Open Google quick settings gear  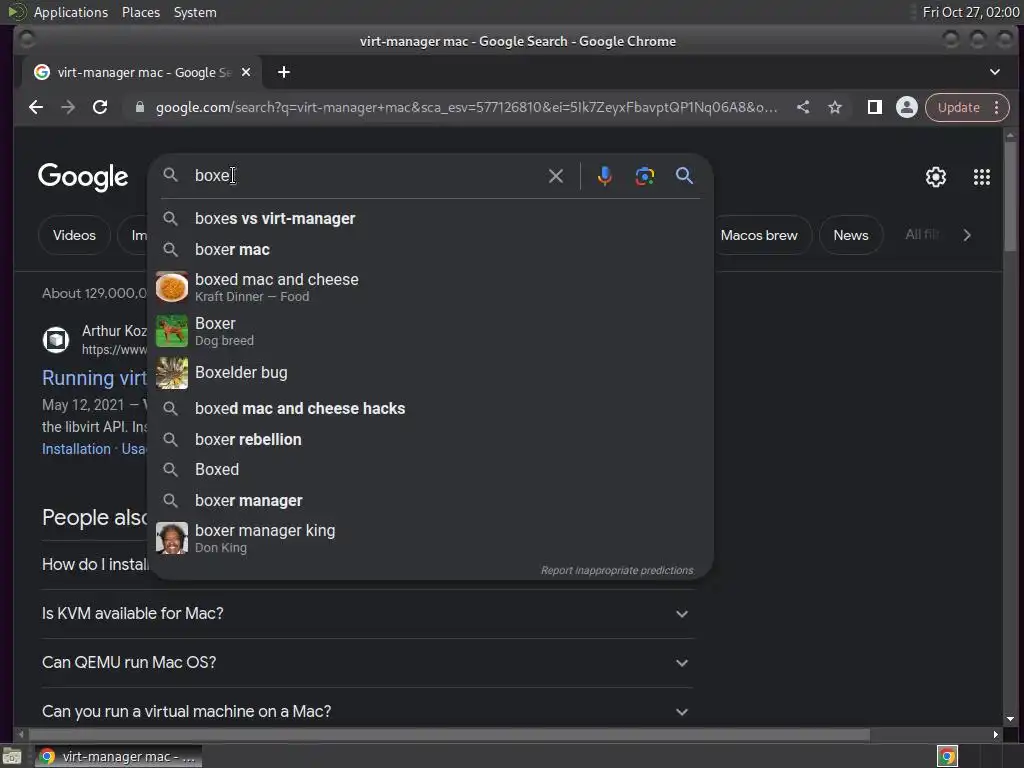point(936,177)
